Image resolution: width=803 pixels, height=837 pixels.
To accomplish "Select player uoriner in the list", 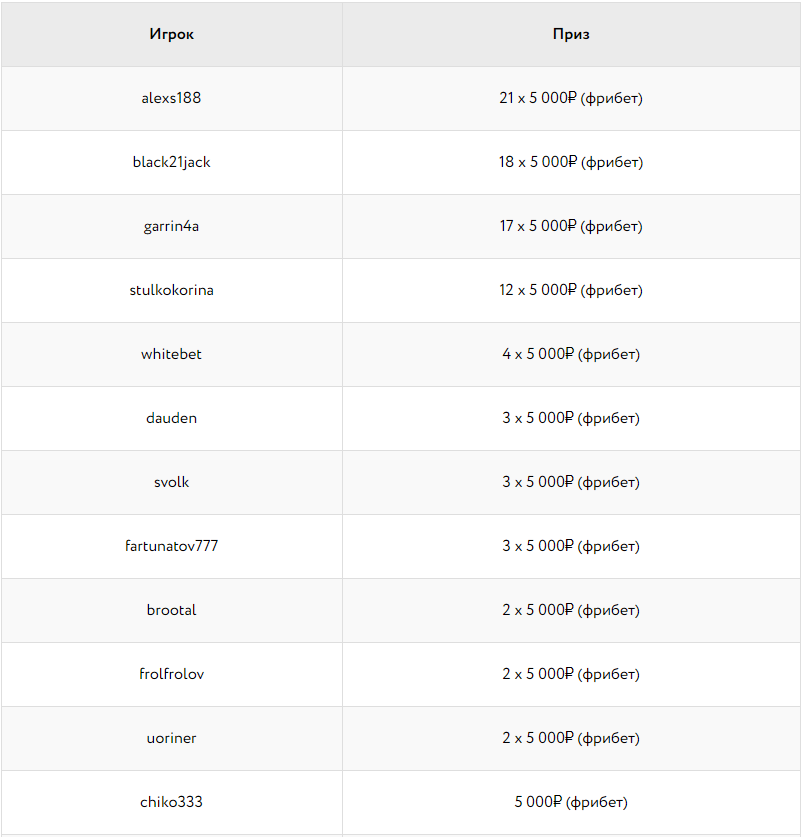I will pyautogui.click(x=171, y=738).
